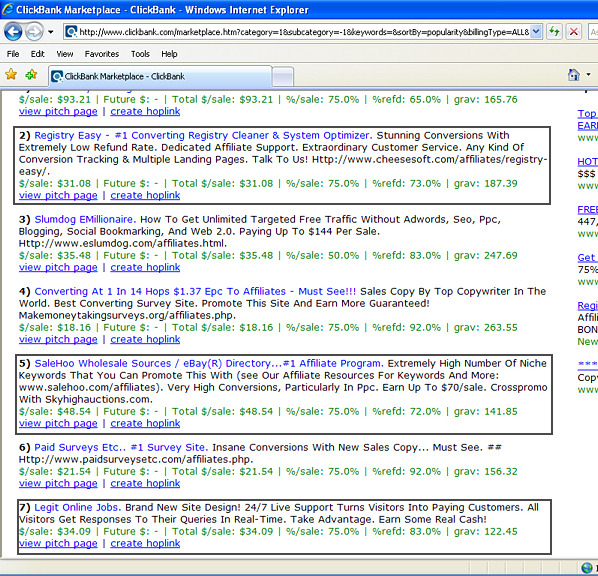Open the File menu
Screen dimensions: 598x576
13,54
